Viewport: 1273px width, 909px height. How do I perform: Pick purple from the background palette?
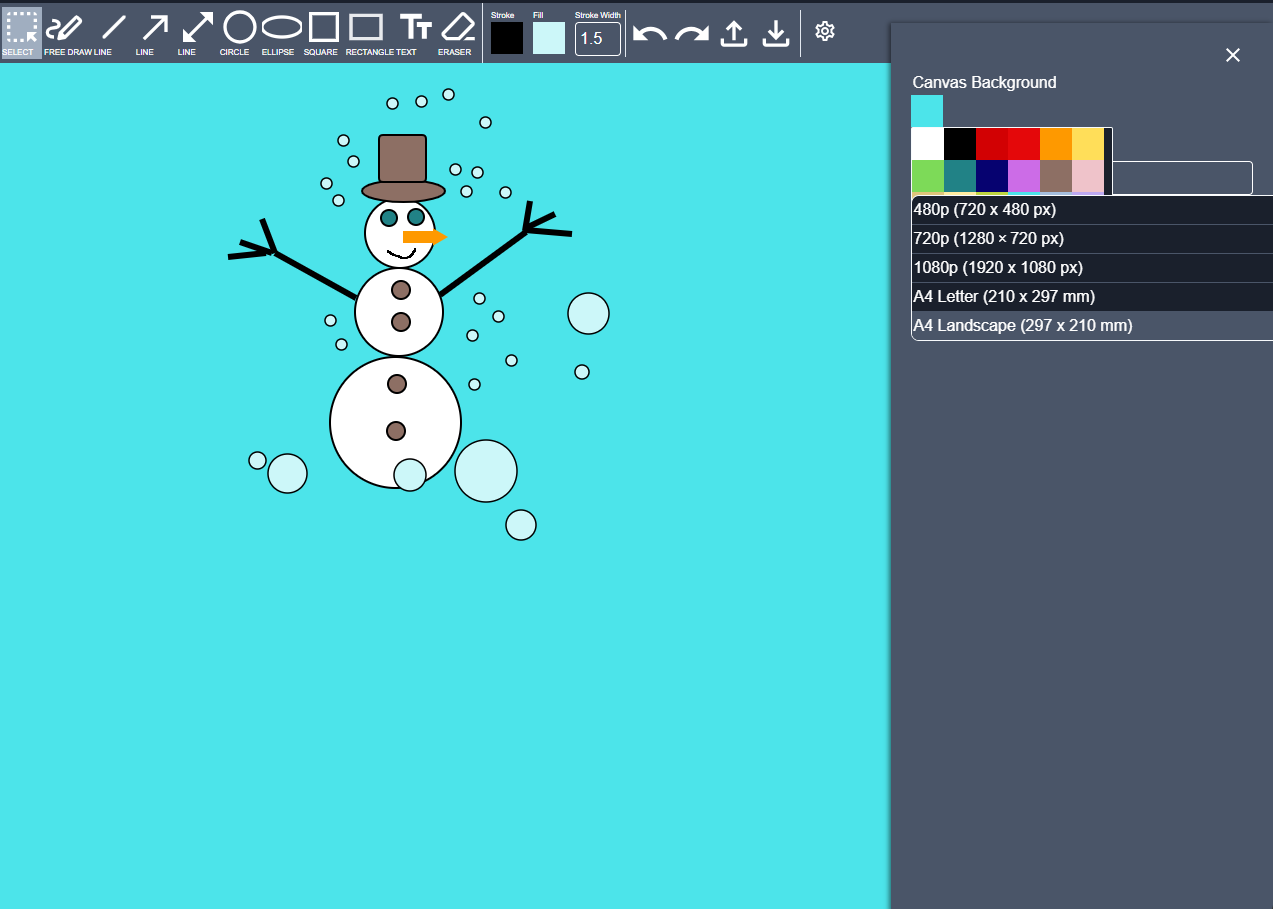(x=1024, y=176)
